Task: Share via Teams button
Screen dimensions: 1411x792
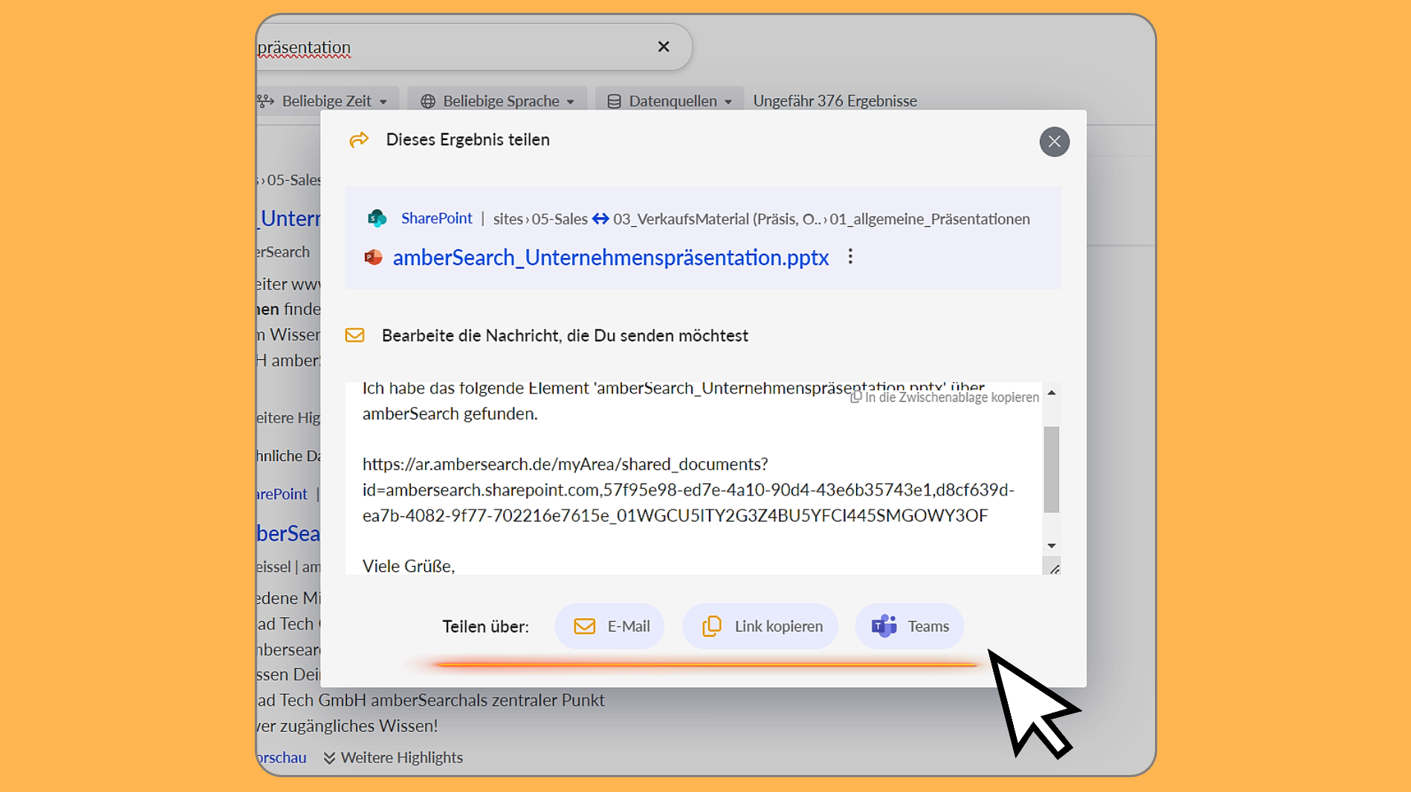Action: tap(909, 627)
